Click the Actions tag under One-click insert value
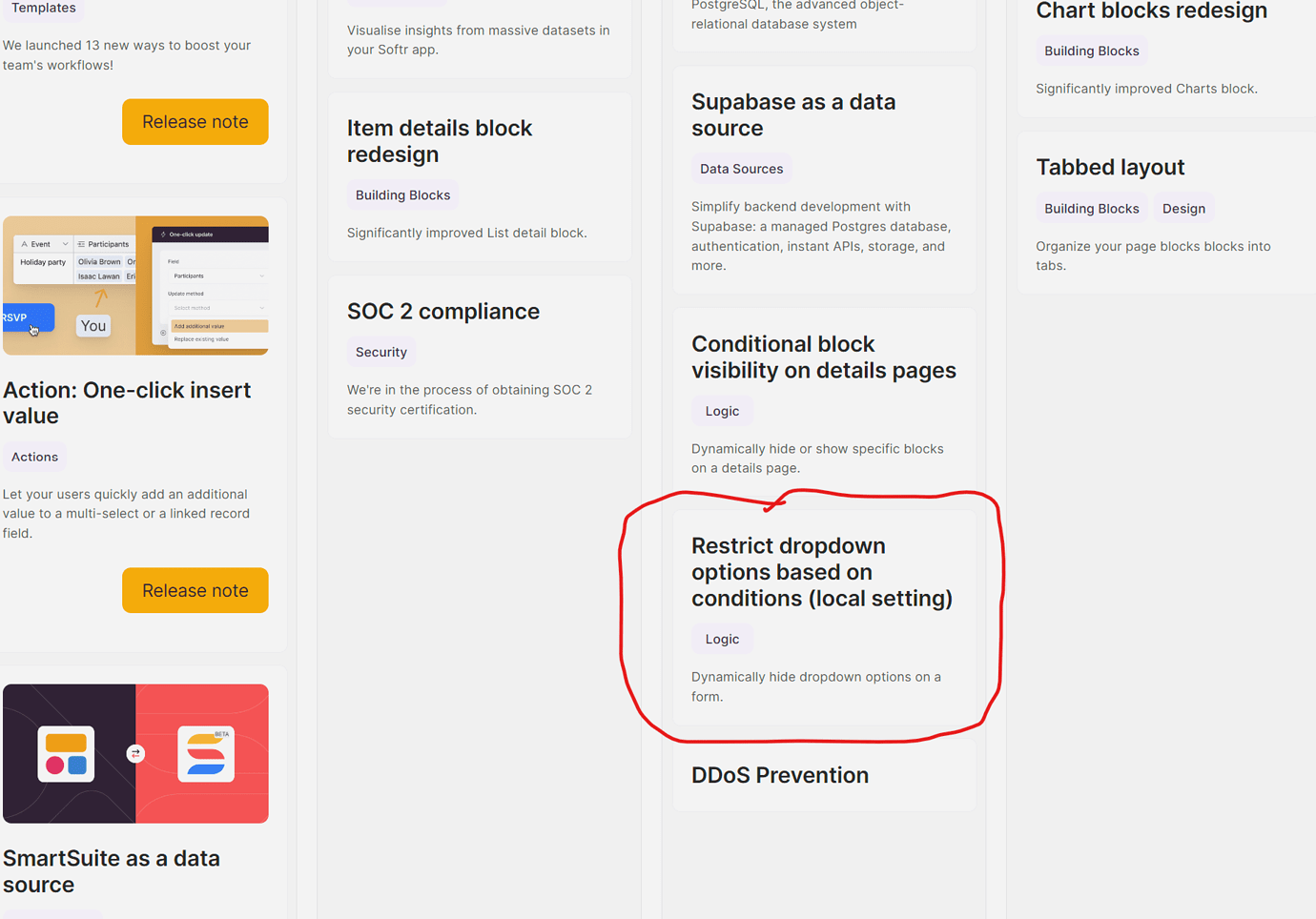 pyautogui.click(x=33, y=457)
